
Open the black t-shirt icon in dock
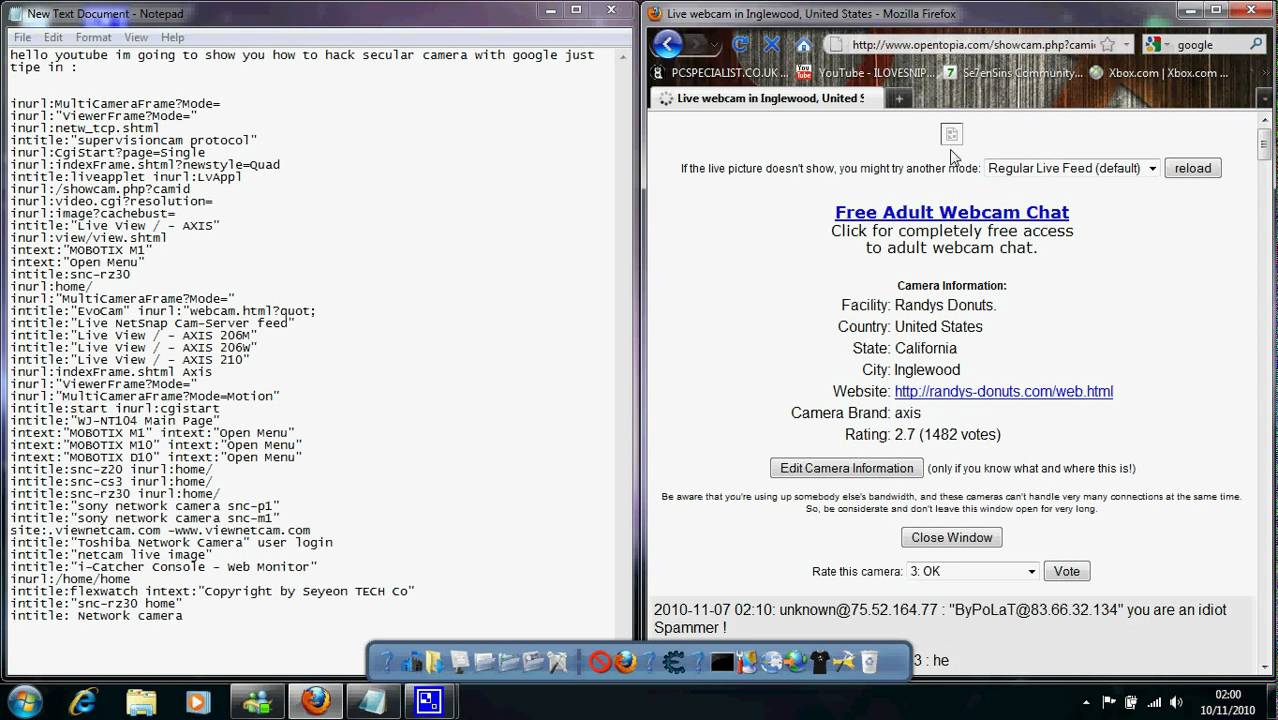(820, 661)
